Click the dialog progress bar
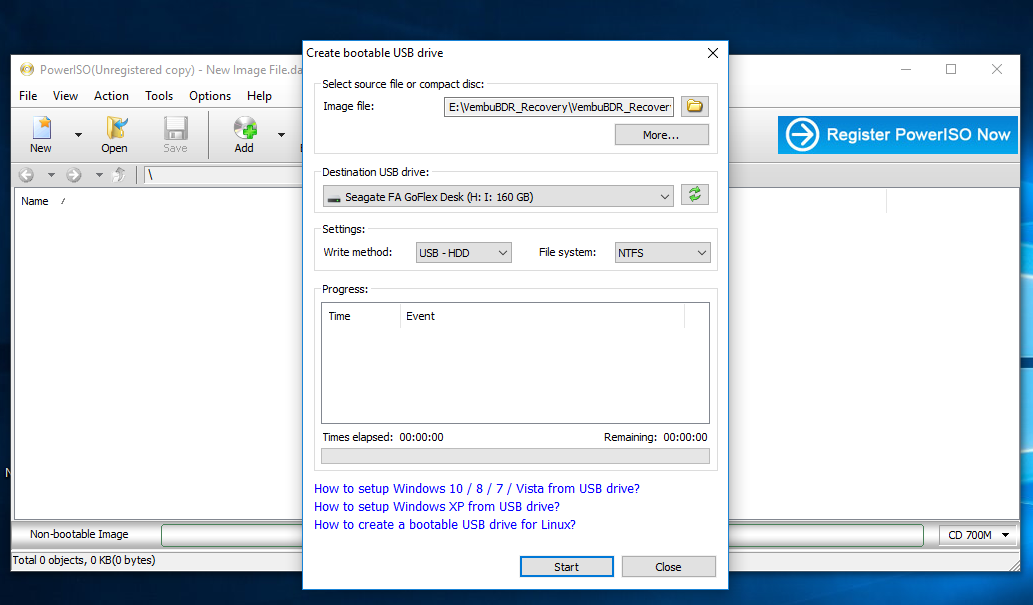Viewport: 1033px width, 605px height. [515, 456]
